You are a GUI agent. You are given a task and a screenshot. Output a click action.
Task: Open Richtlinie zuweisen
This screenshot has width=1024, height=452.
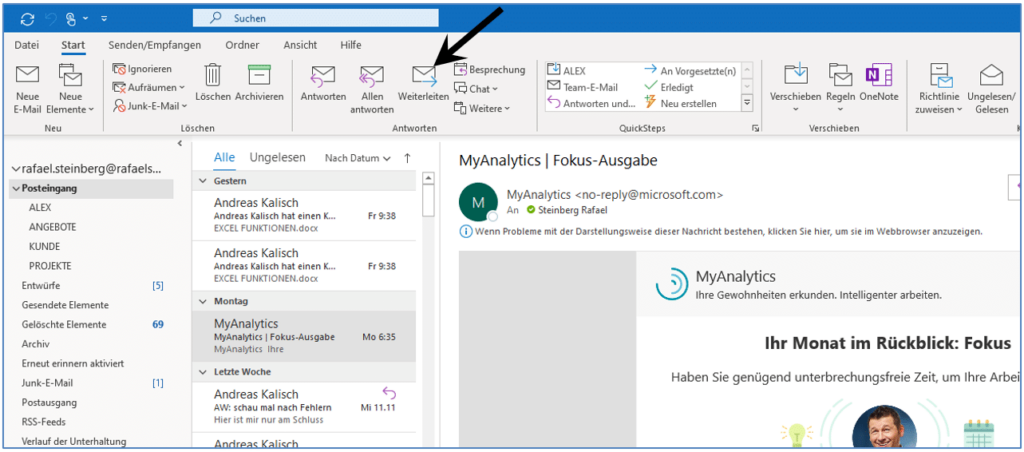pos(940,89)
